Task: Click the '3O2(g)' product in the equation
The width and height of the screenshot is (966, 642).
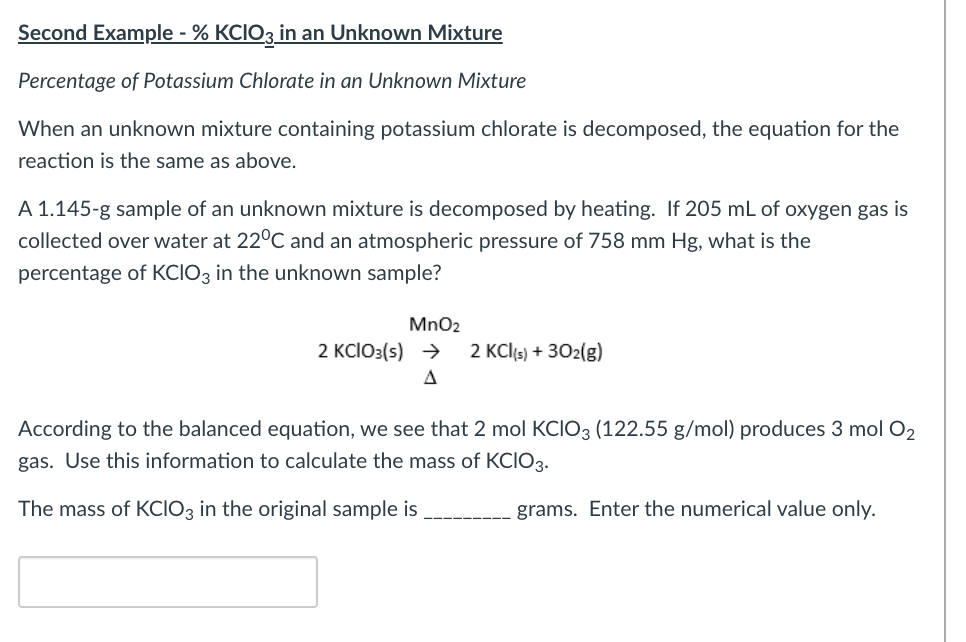Action: click(576, 351)
